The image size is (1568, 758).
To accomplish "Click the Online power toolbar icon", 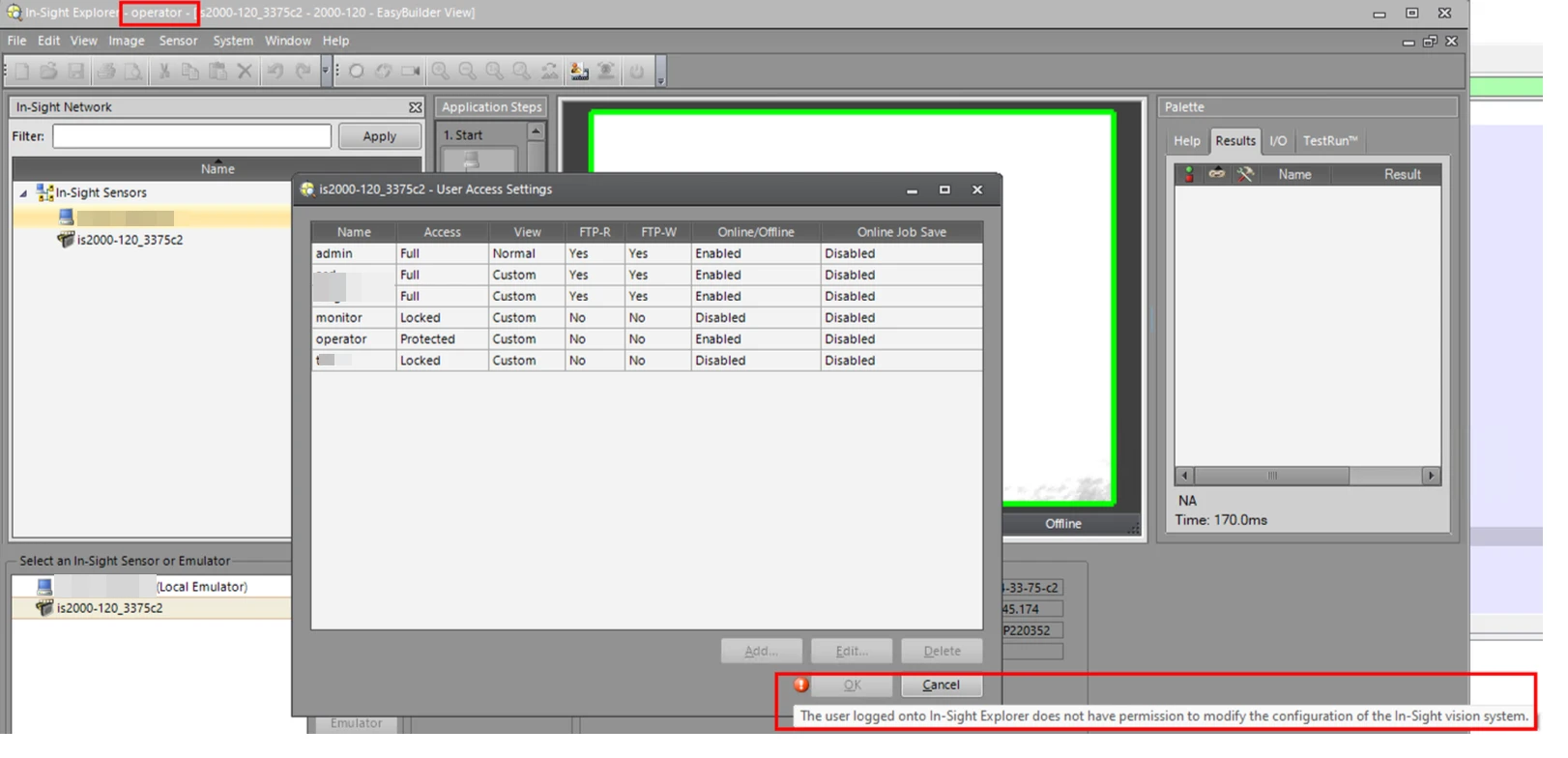I will 636,72.
